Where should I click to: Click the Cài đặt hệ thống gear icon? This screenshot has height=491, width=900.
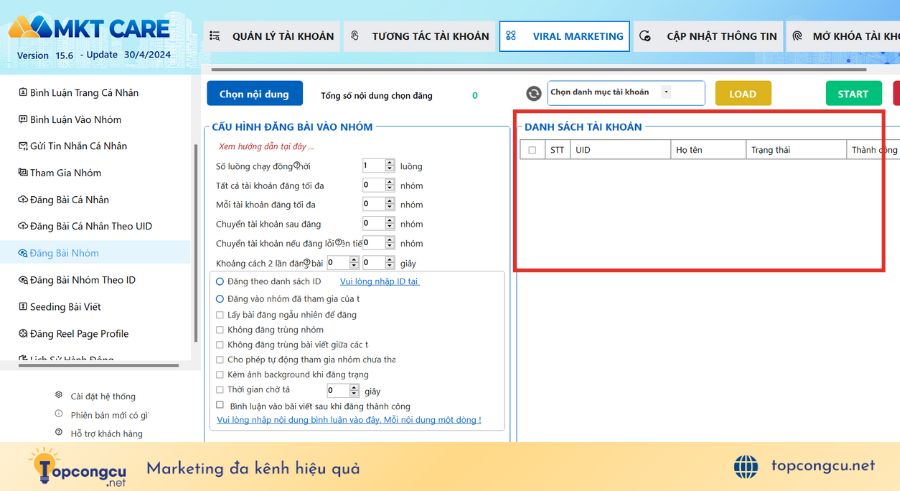(59, 395)
